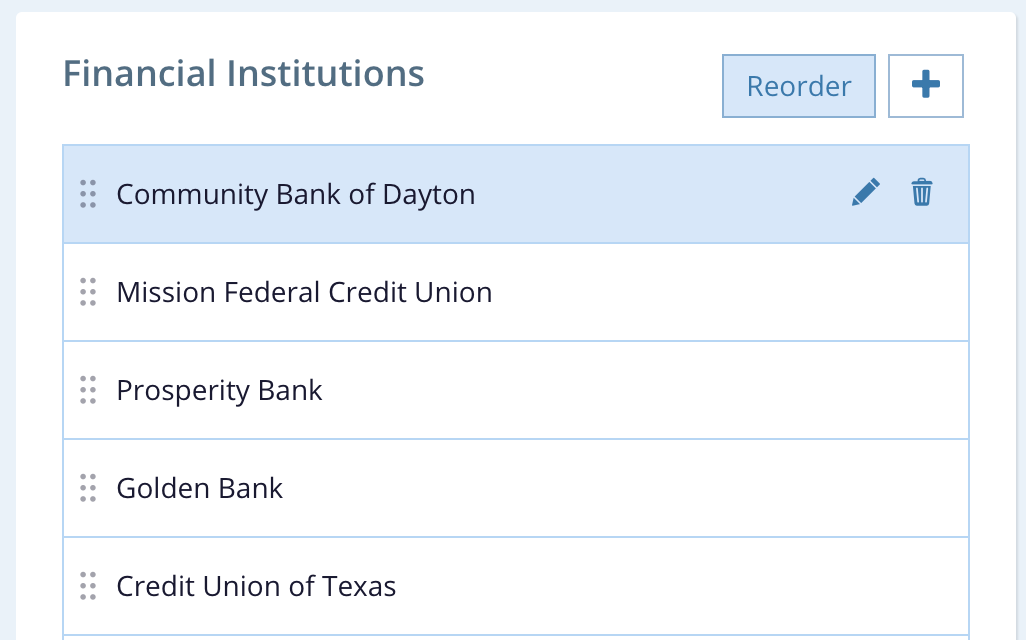The height and width of the screenshot is (640, 1026).
Task: Toggle the Reorder mode button
Action: click(798, 86)
